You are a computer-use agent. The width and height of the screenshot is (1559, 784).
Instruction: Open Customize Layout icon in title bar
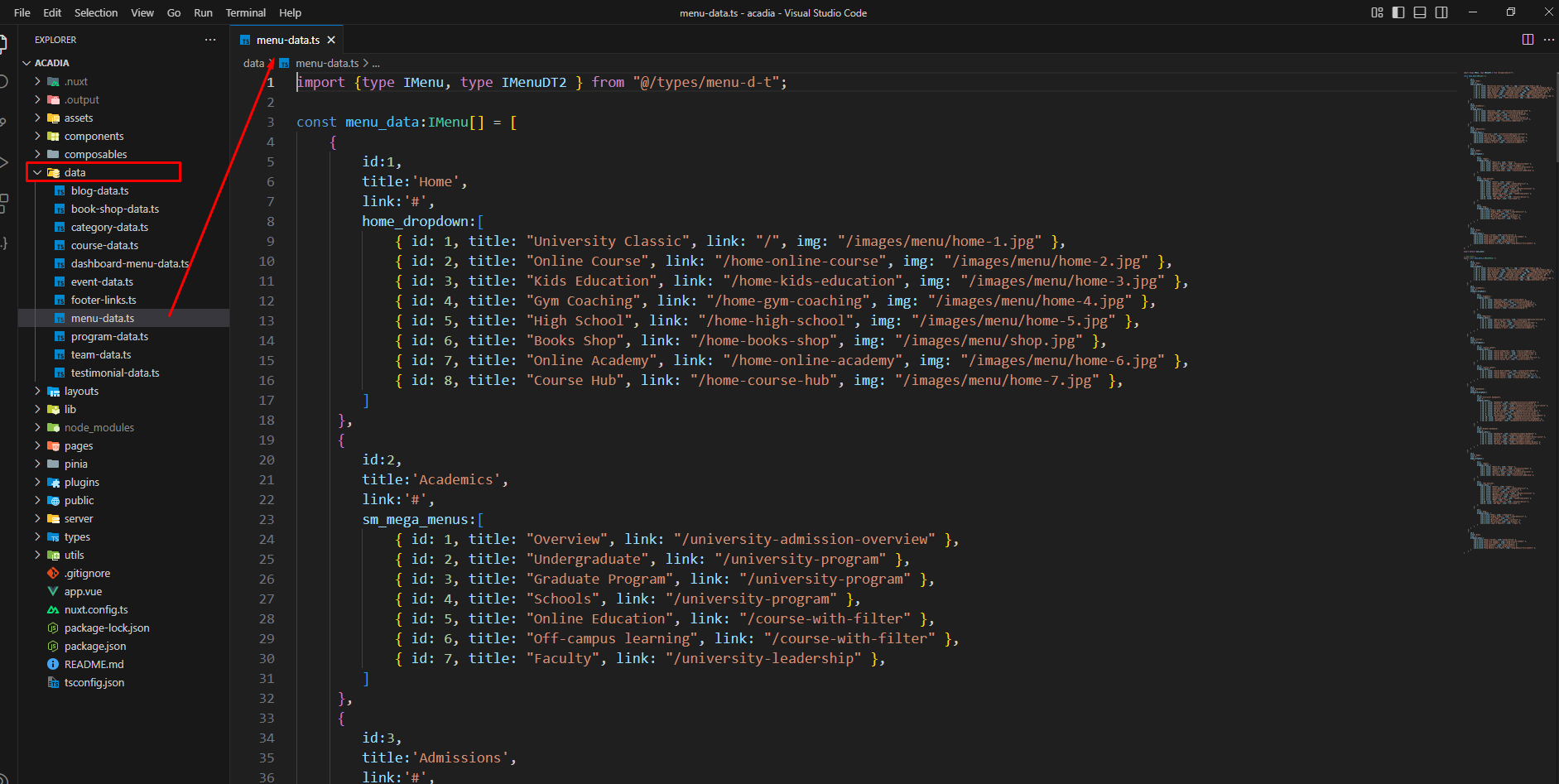(1377, 12)
